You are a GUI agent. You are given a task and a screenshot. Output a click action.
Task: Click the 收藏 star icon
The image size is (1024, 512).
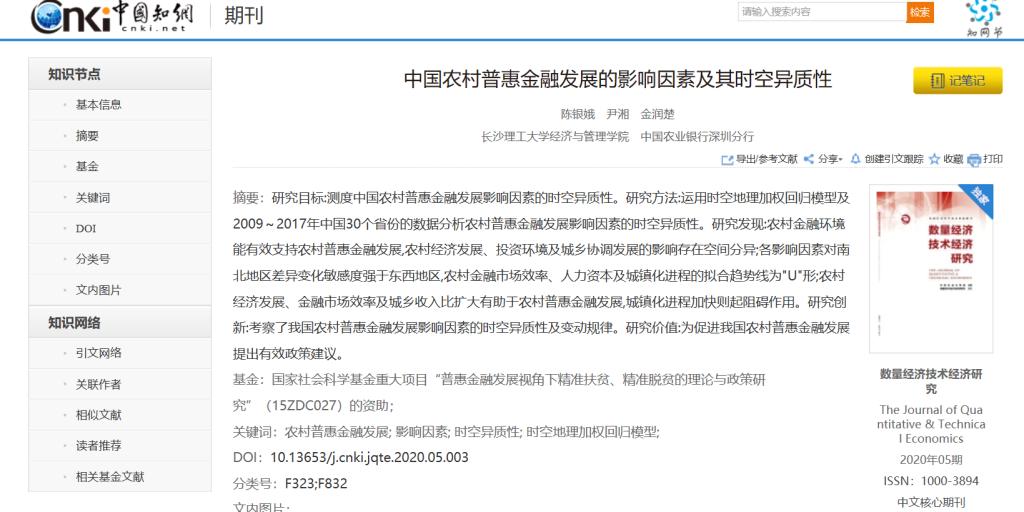(934, 159)
